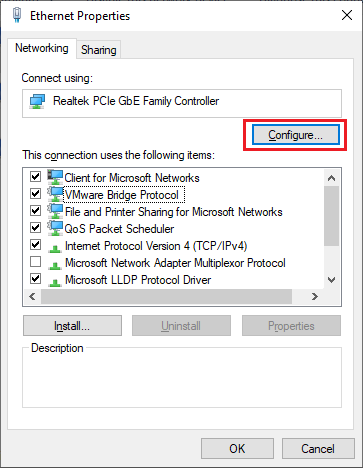Click the Install button
Screen dimensions: 363x468
click(x=72, y=326)
